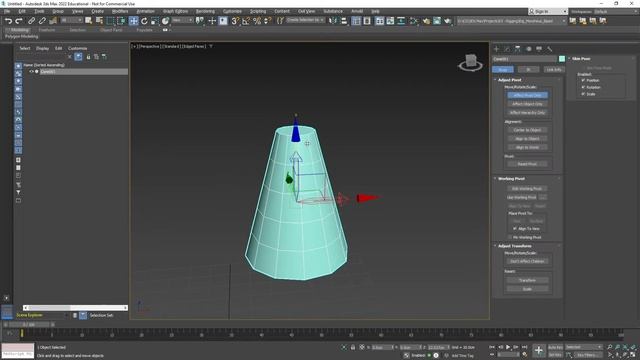Toggle the Pin Working Pivot checkbox
Image resolution: width=640 pixels, height=360 pixels.
(x=510, y=237)
